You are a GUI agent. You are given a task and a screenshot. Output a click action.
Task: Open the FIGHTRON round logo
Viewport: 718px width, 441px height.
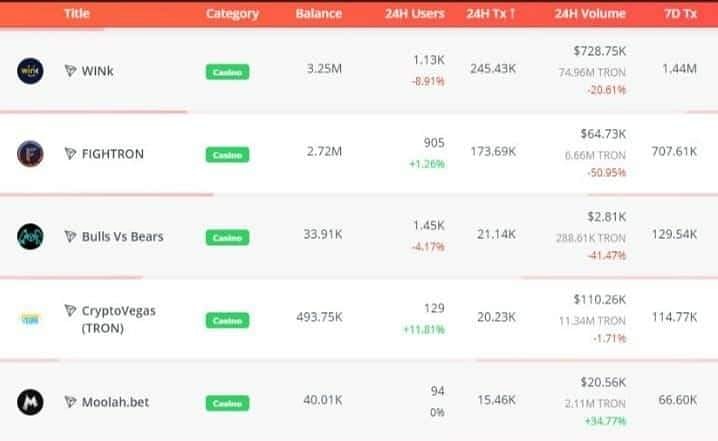pyautogui.click(x=30, y=153)
